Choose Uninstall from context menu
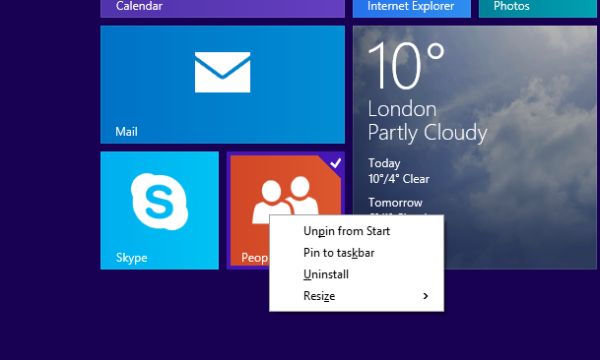The image size is (600, 360). 357,274
